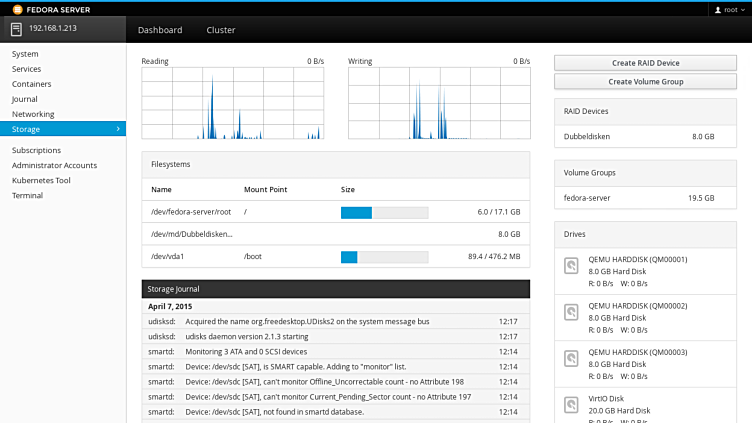Click the /dev/fedora-server/root usage bar
This screenshot has height=423, width=752.
click(384, 212)
